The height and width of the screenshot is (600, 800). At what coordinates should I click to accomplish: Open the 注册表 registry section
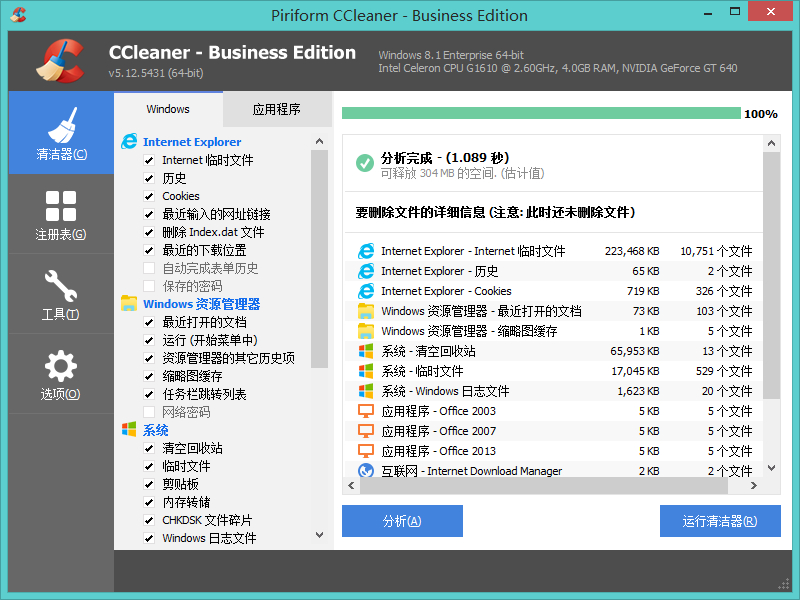coord(61,214)
